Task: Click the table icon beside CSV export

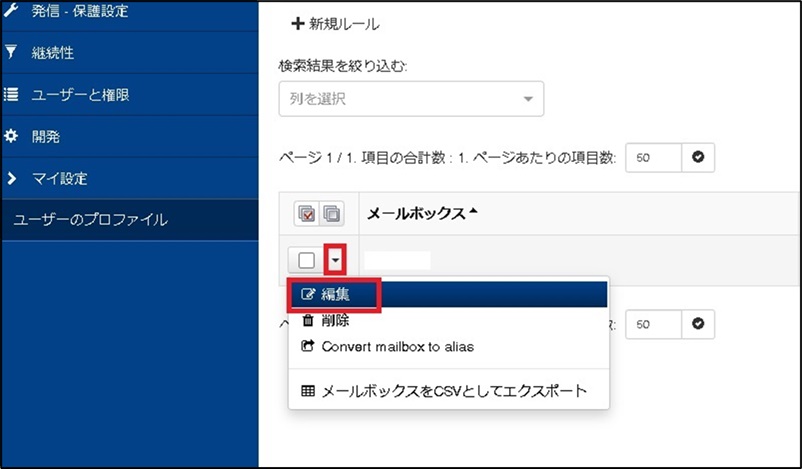Action: point(308,391)
